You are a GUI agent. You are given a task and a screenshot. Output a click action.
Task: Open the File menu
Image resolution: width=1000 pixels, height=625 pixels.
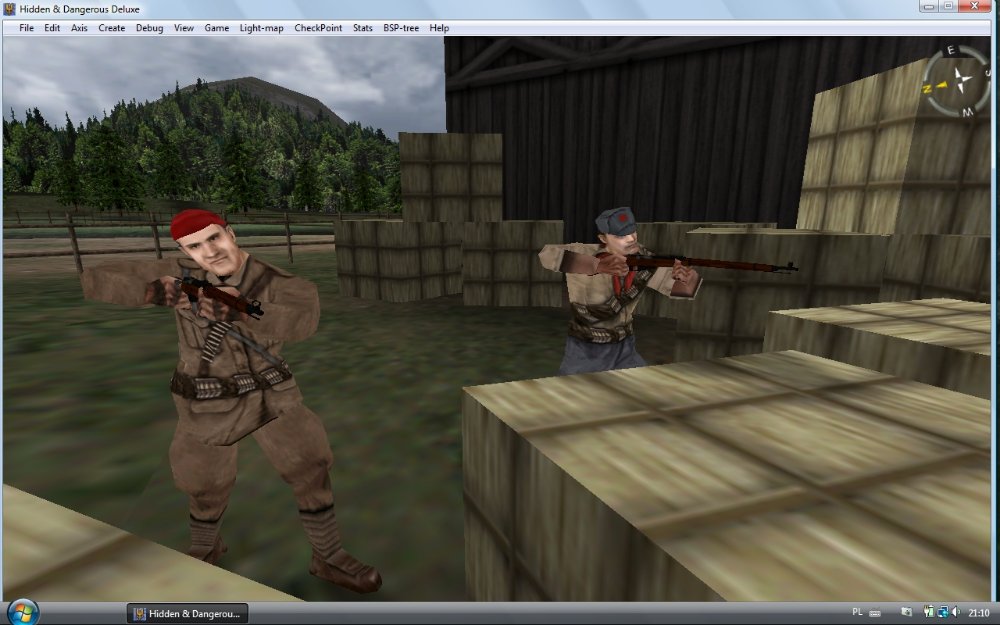point(26,28)
